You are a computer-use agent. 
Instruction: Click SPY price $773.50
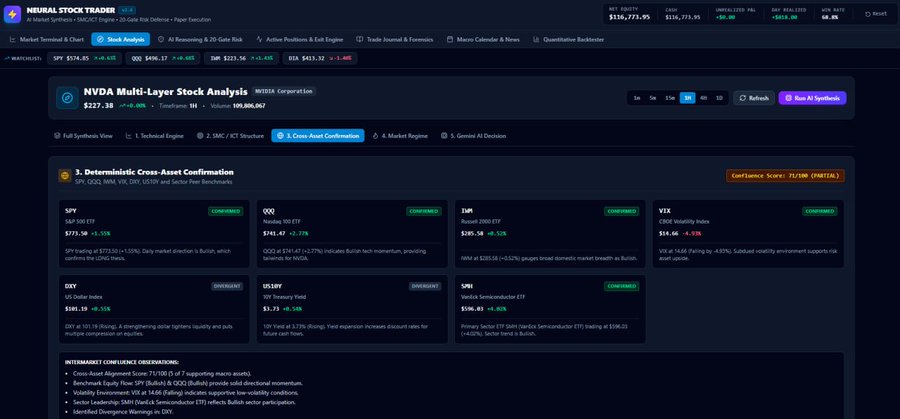[76, 234]
